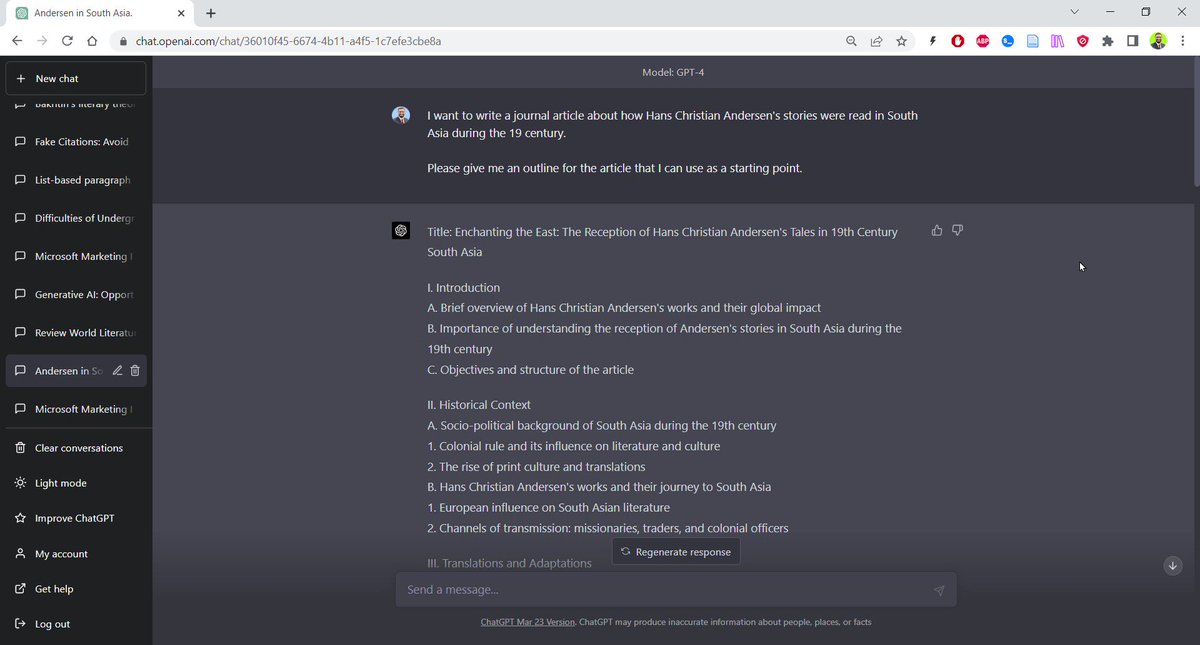Open the purple books extension icon
This screenshot has height=645, width=1200.
click(1057, 42)
